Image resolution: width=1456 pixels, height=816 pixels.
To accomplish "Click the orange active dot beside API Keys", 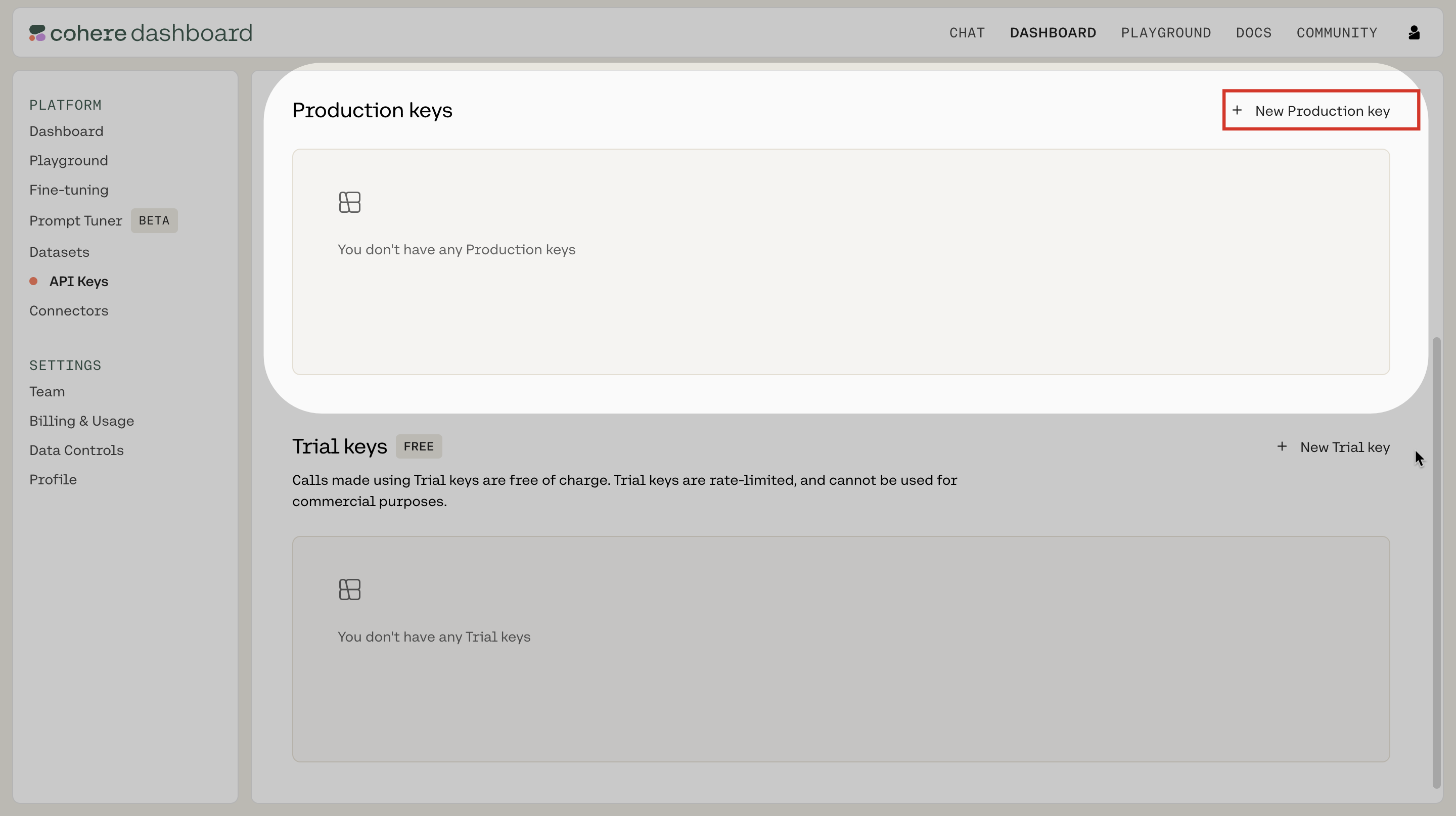I will point(33,282).
